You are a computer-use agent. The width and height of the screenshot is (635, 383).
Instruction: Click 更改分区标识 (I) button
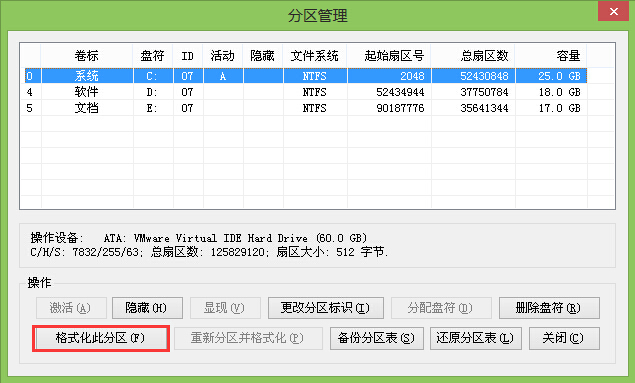(x=326, y=308)
